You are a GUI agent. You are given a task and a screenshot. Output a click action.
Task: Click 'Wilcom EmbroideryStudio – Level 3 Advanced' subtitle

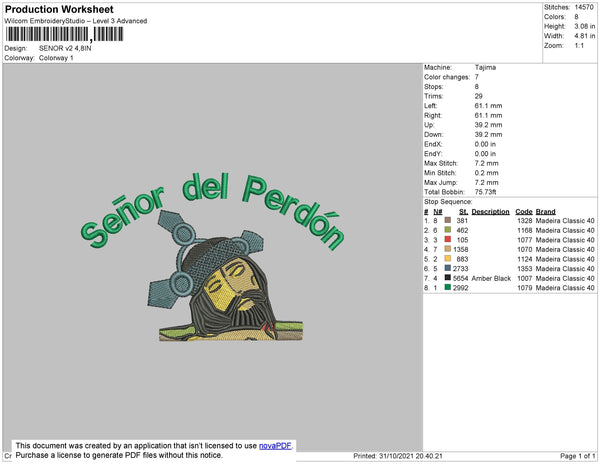[x=76, y=21]
